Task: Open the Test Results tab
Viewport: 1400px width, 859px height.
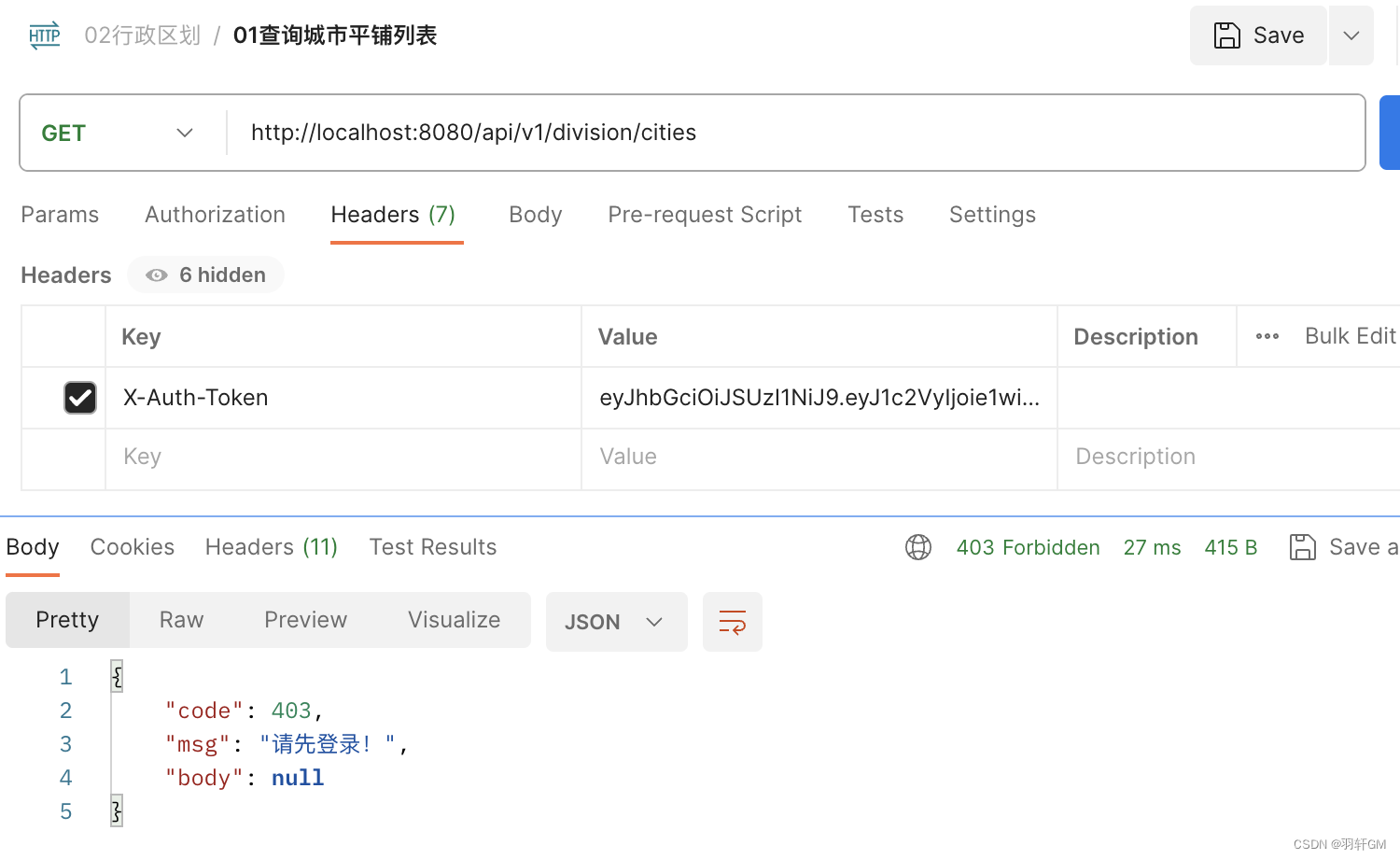Action: tap(433, 547)
